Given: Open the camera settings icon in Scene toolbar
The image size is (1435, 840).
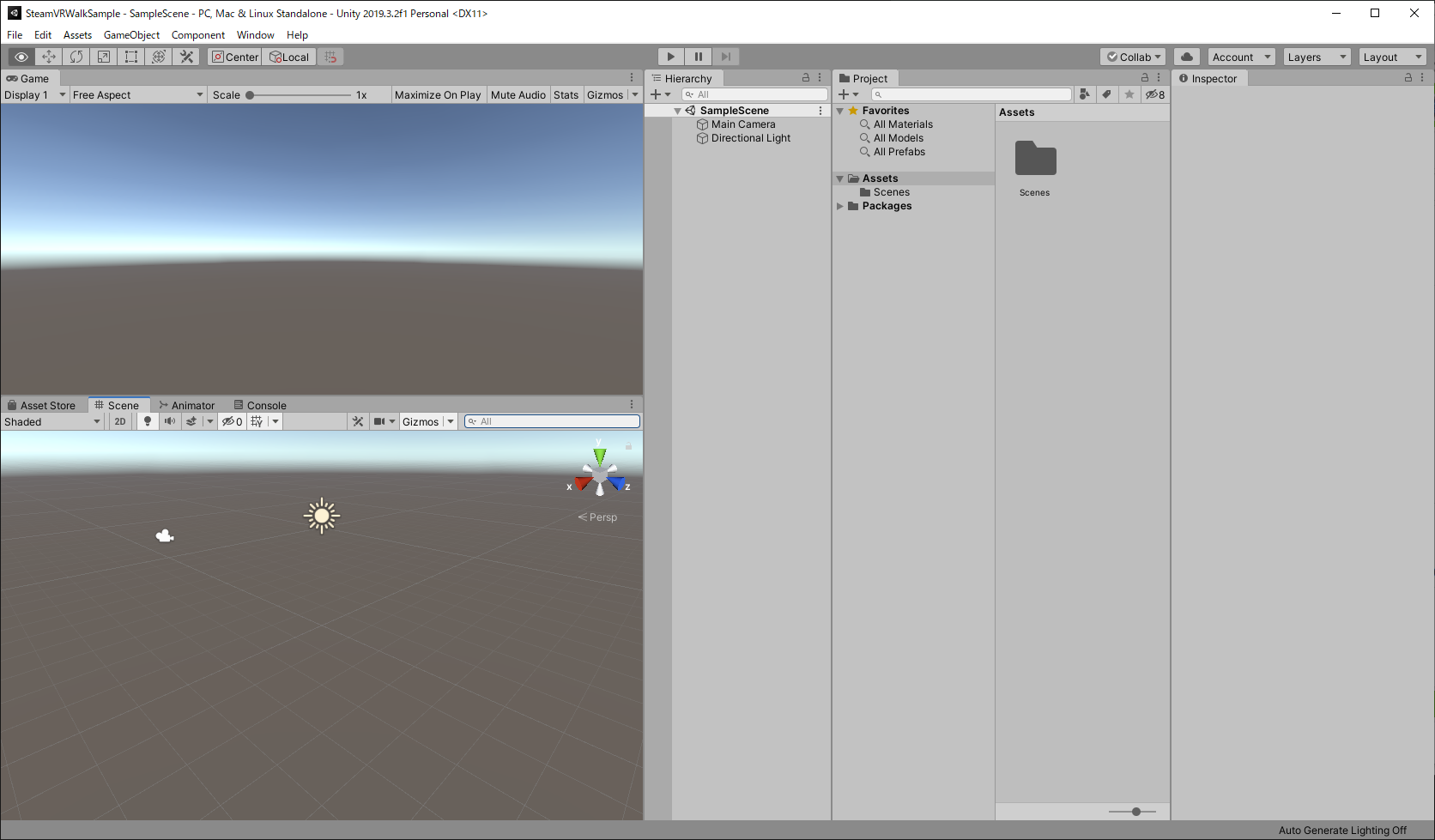Looking at the screenshot, I should tap(380, 420).
